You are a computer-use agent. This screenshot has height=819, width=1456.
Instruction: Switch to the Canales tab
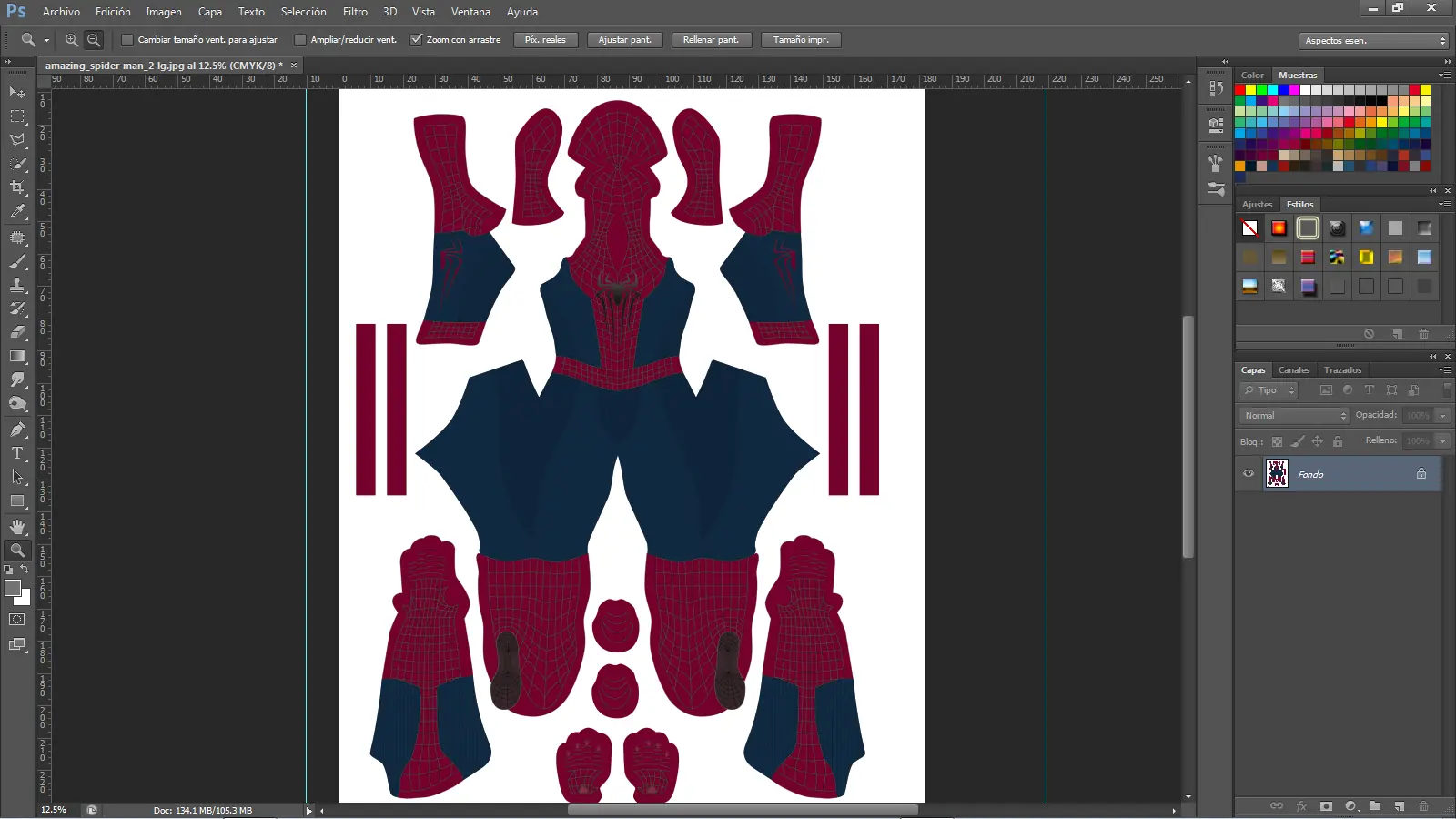(x=1294, y=370)
